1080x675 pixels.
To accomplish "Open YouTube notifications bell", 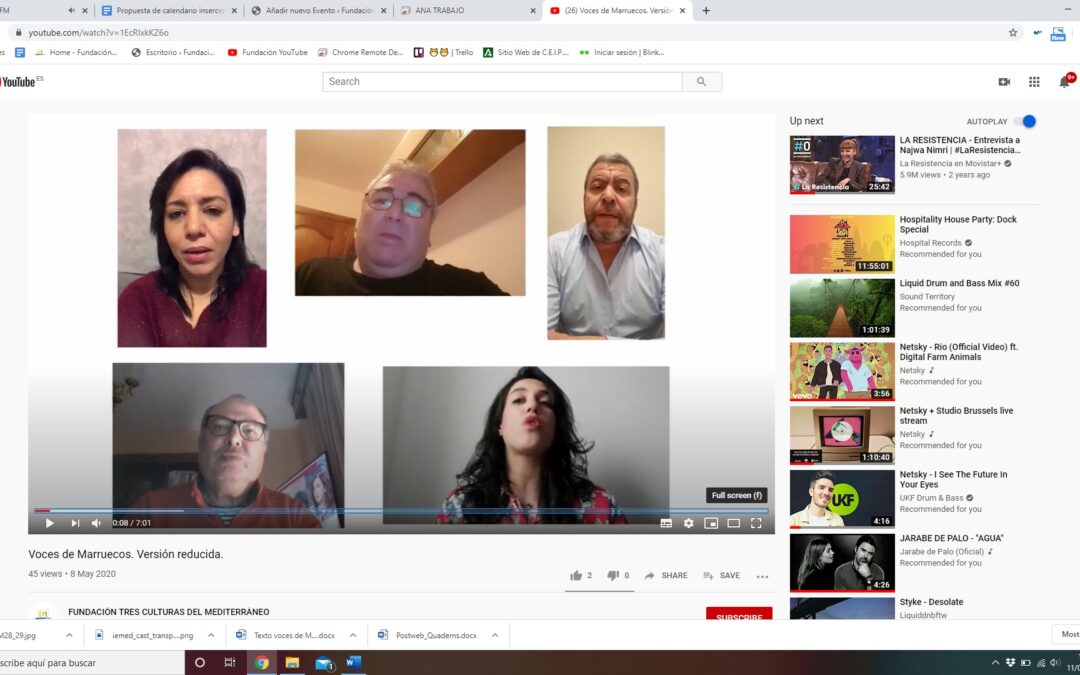I will [1065, 82].
